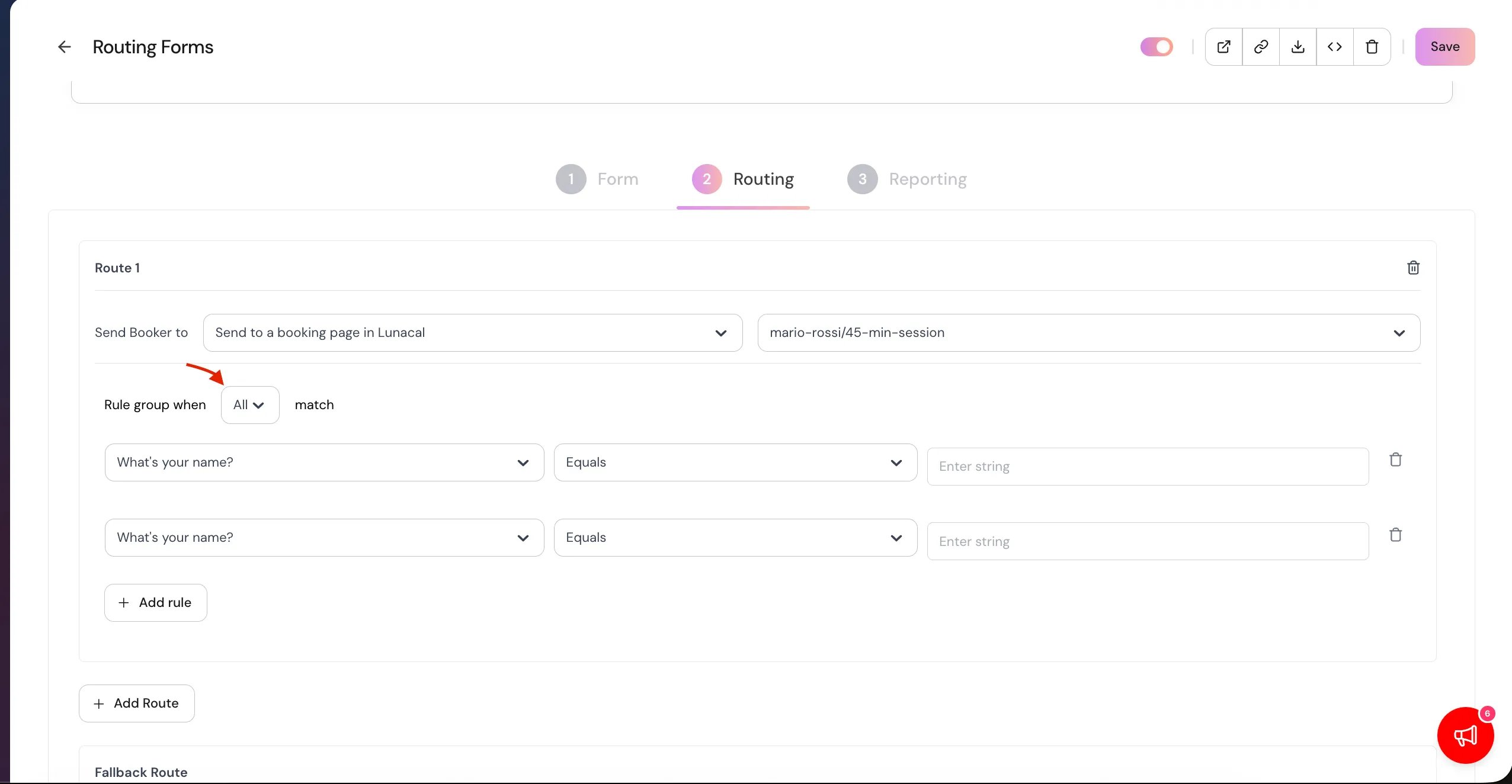Switch to the Form step tab
This screenshot has height=784, width=1512.
point(597,179)
